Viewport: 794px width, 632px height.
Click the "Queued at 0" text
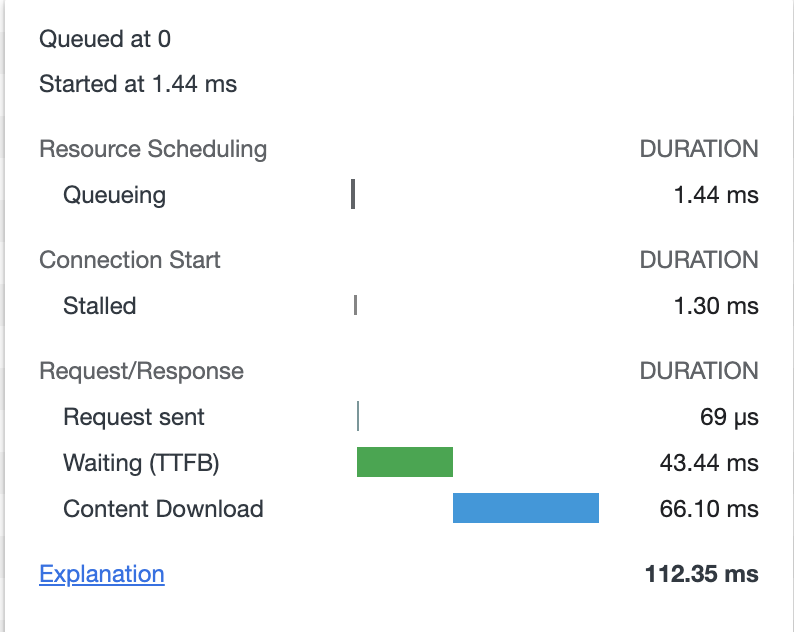(105, 39)
